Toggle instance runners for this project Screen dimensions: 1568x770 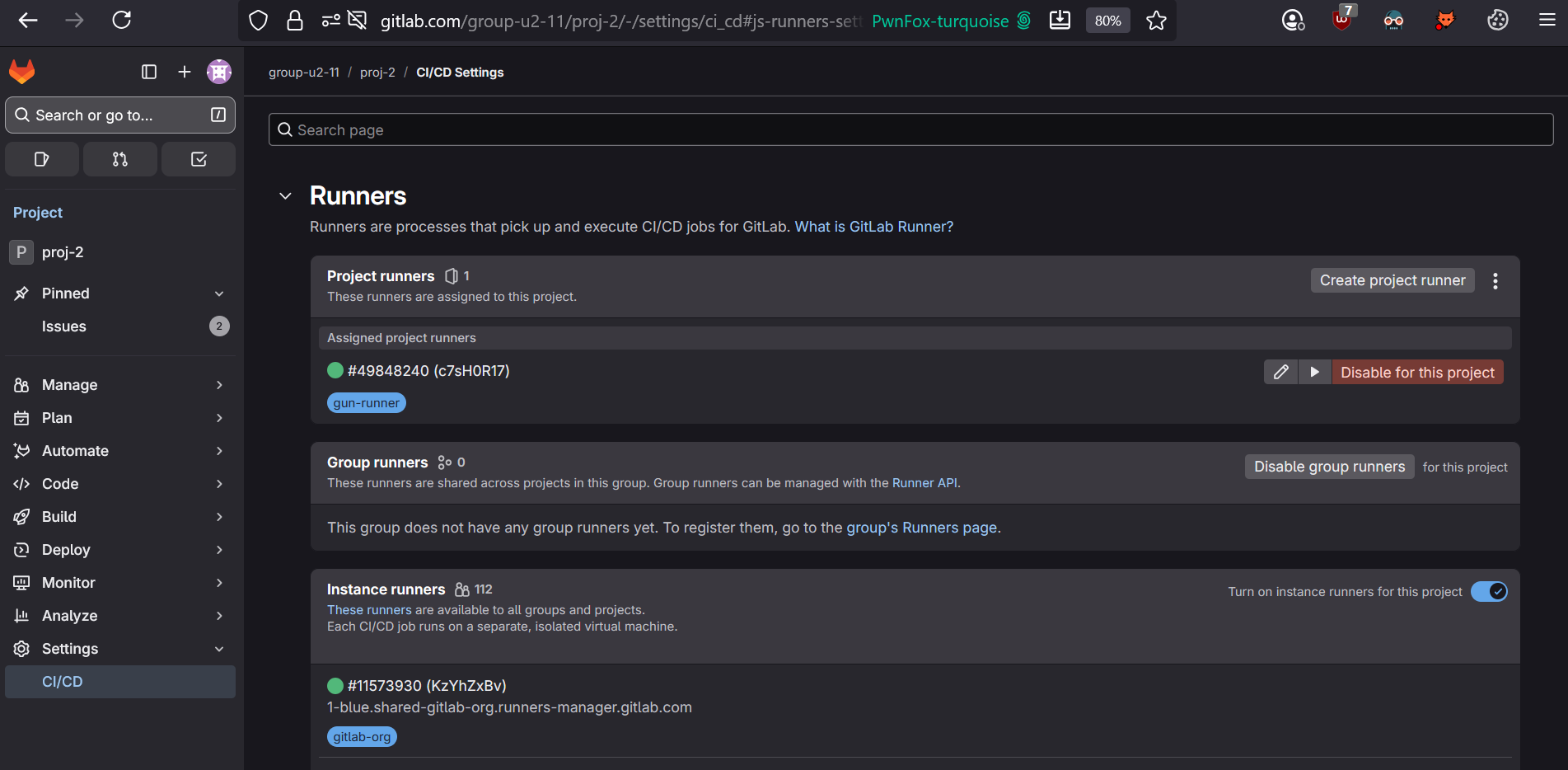(1489, 591)
